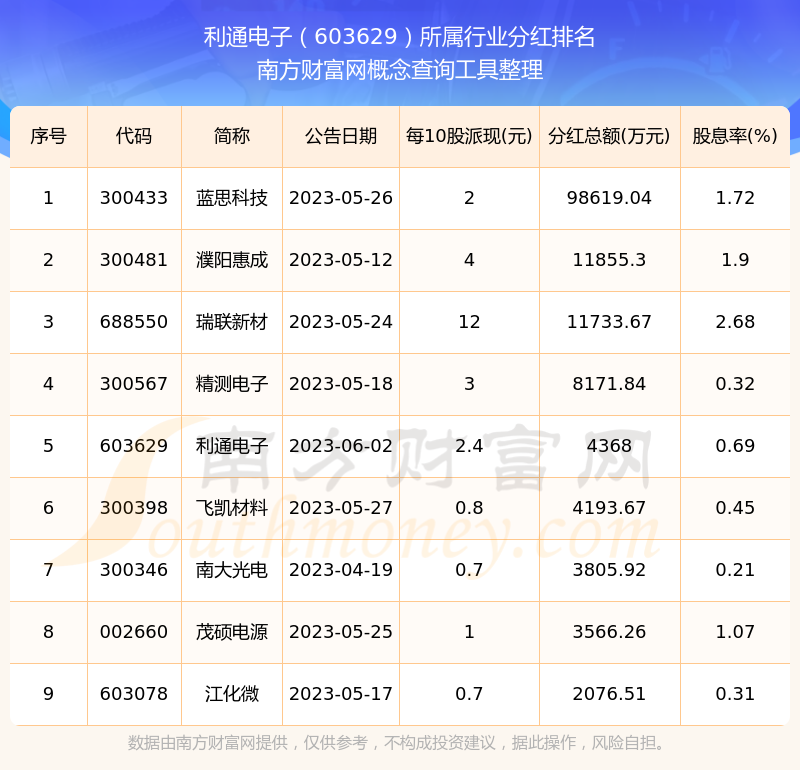Click dividend yield 1.07
The height and width of the screenshot is (770, 800).
pos(735,632)
